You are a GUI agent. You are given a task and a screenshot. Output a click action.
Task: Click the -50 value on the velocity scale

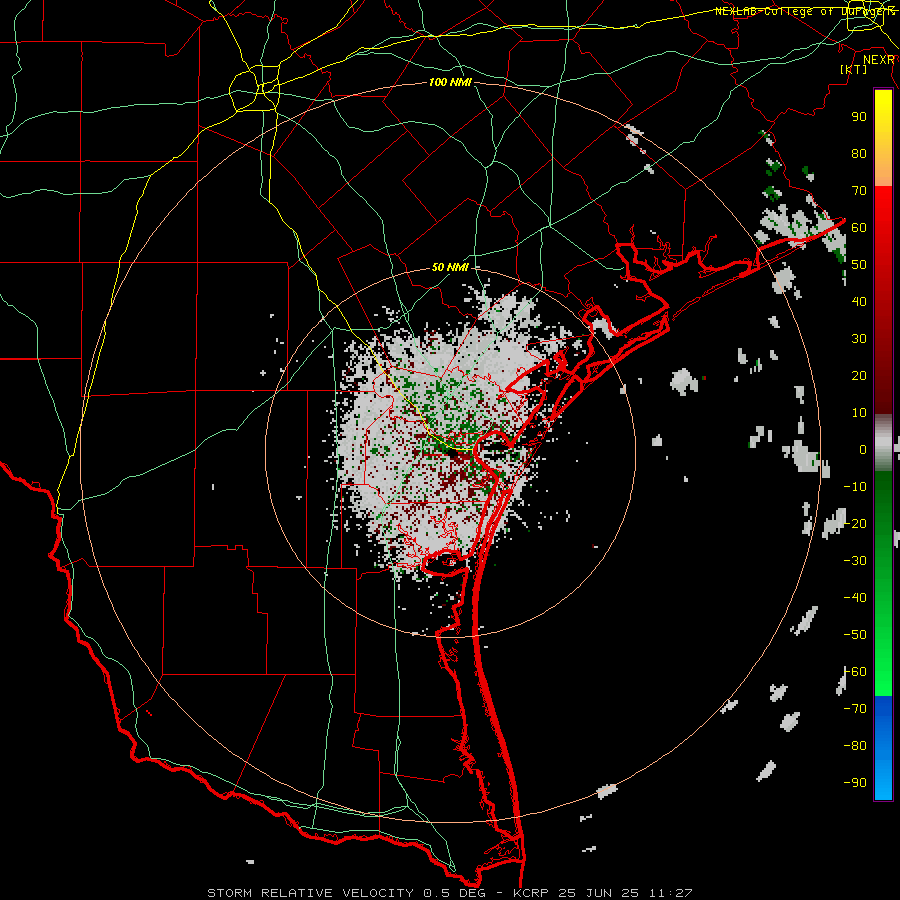coord(855,635)
